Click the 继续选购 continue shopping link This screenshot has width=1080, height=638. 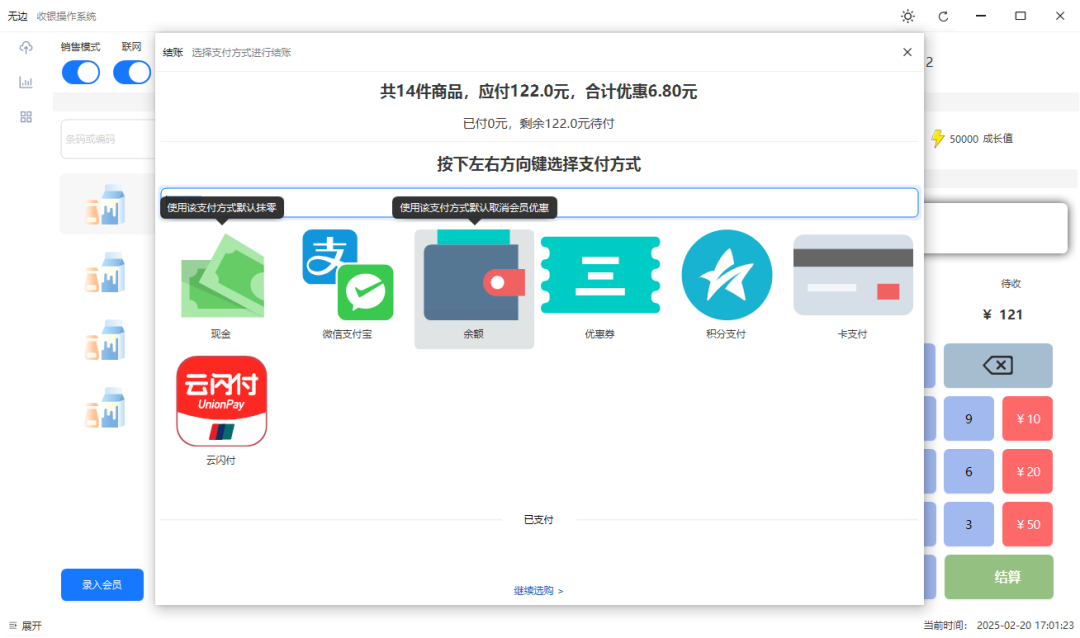click(x=539, y=590)
